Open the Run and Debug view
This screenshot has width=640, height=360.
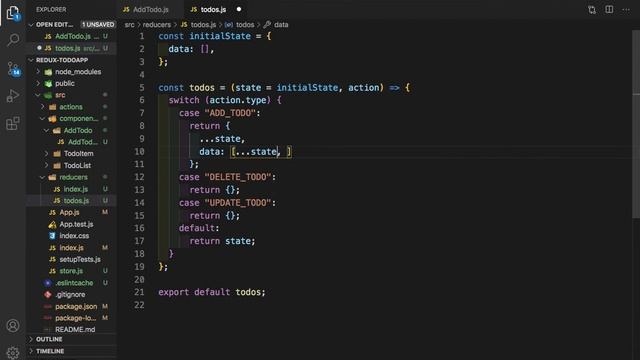click(x=13, y=96)
